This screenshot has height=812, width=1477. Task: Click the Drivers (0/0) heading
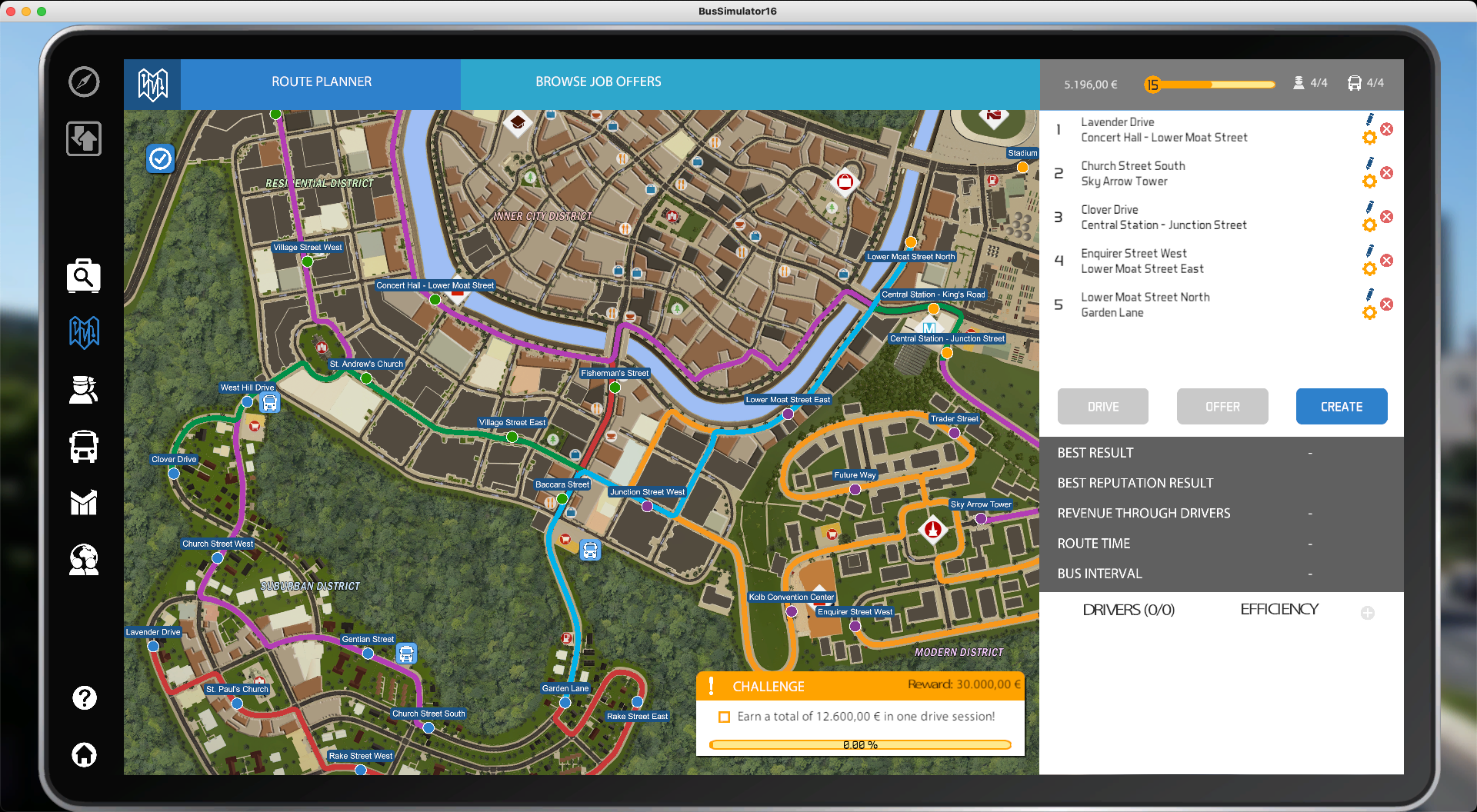click(x=1128, y=610)
